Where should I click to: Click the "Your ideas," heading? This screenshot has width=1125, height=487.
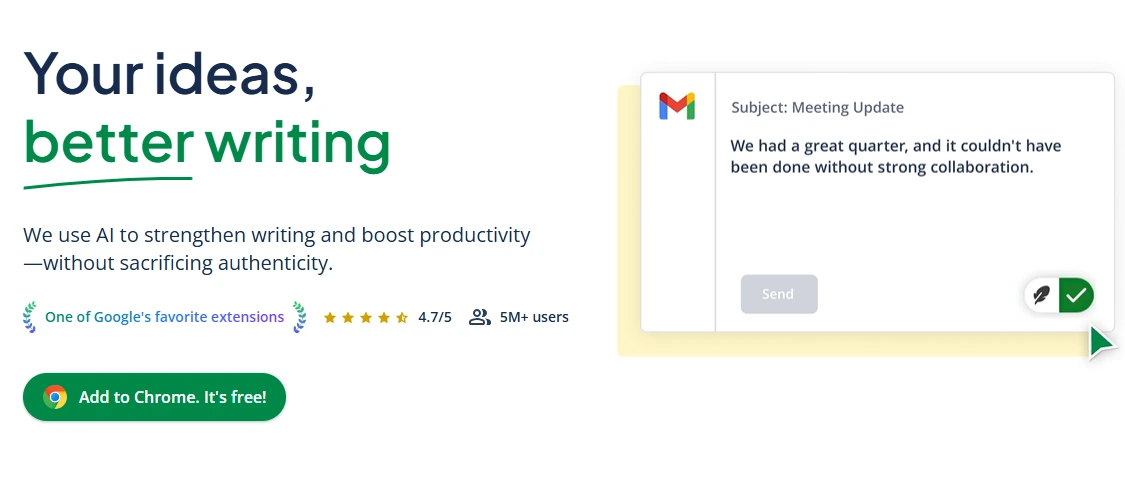tap(170, 72)
